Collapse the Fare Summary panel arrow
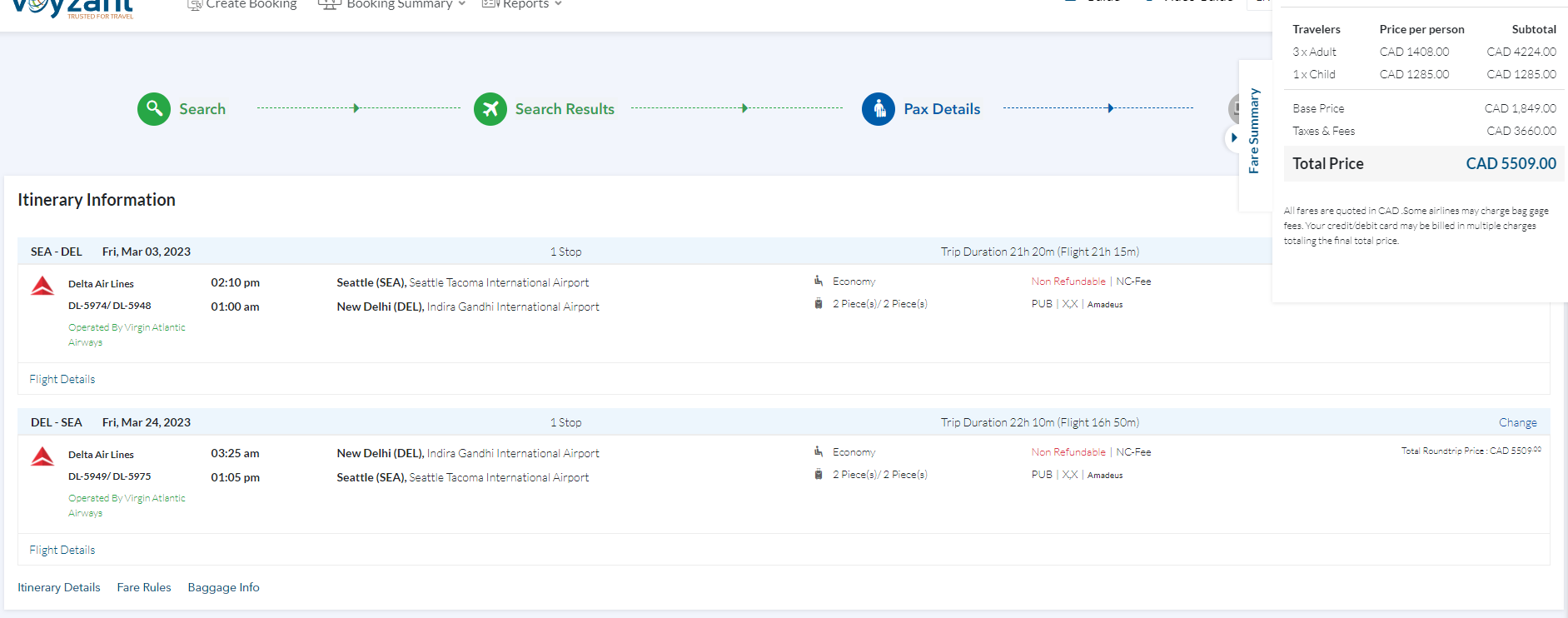1568x618 pixels. tap(1233, 137)
